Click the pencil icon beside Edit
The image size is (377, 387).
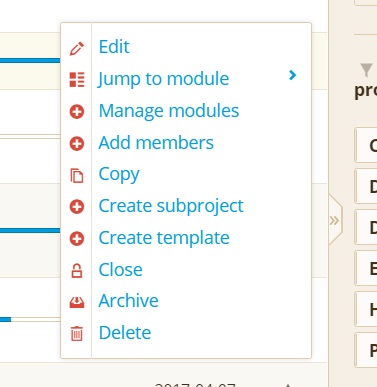77,48
